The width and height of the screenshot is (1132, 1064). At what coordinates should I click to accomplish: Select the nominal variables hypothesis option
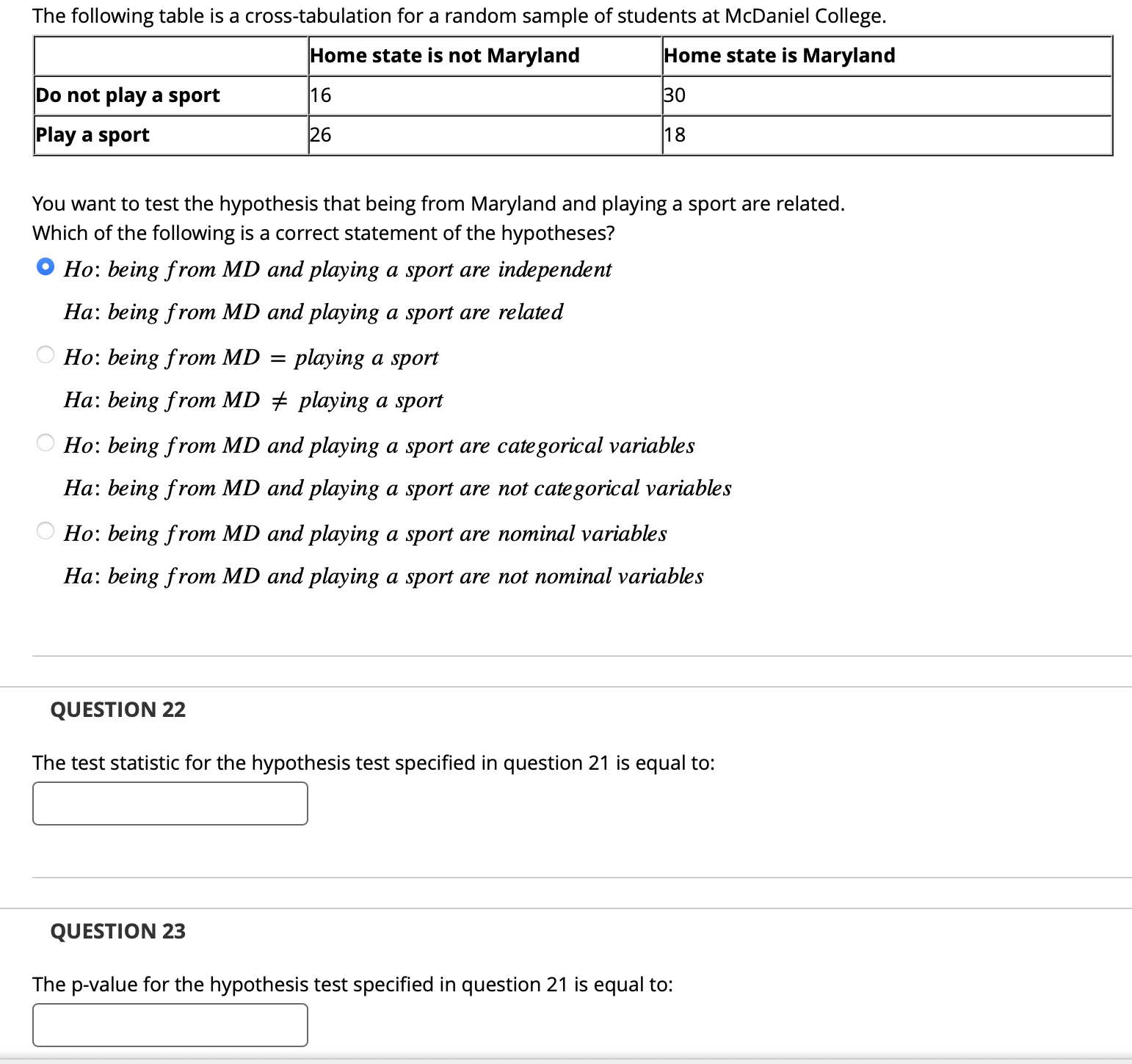click(45, 530)
